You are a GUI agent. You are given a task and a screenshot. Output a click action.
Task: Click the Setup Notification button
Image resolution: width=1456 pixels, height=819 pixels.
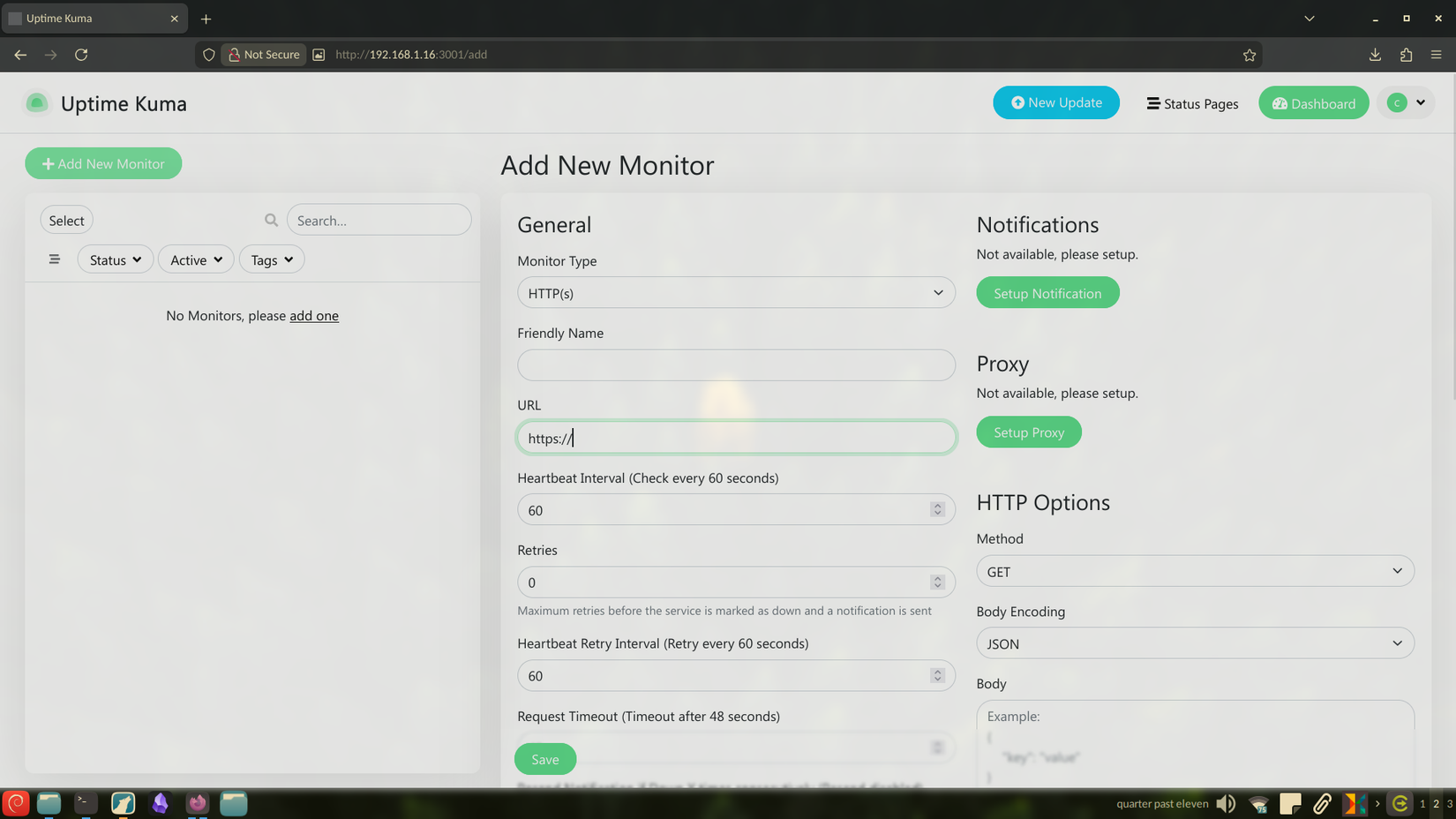click(x=1047, y=293)
